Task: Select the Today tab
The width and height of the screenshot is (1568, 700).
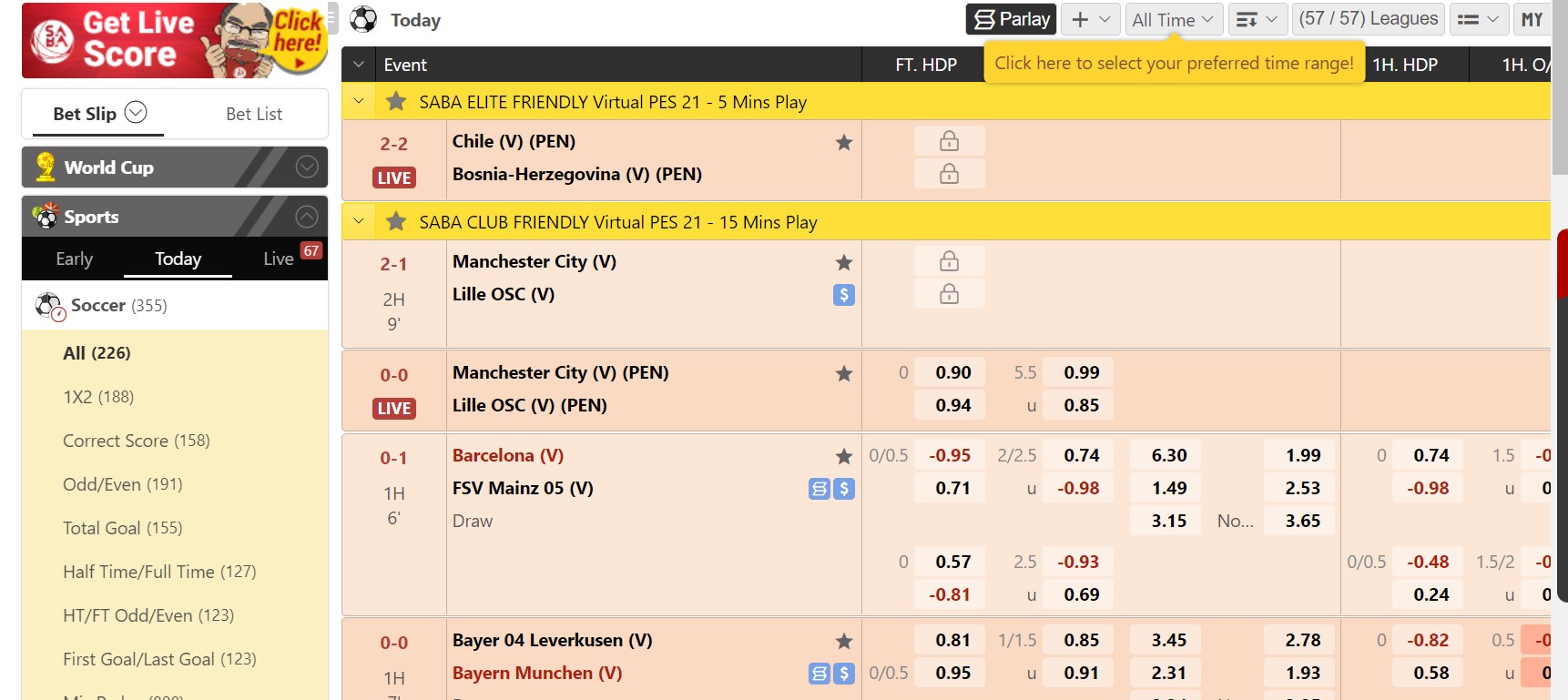Action: (x=178, y=259)
